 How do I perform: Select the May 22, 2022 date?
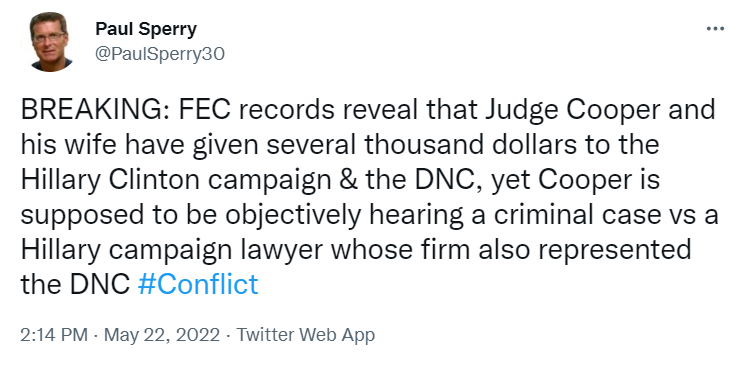point(162,335)
